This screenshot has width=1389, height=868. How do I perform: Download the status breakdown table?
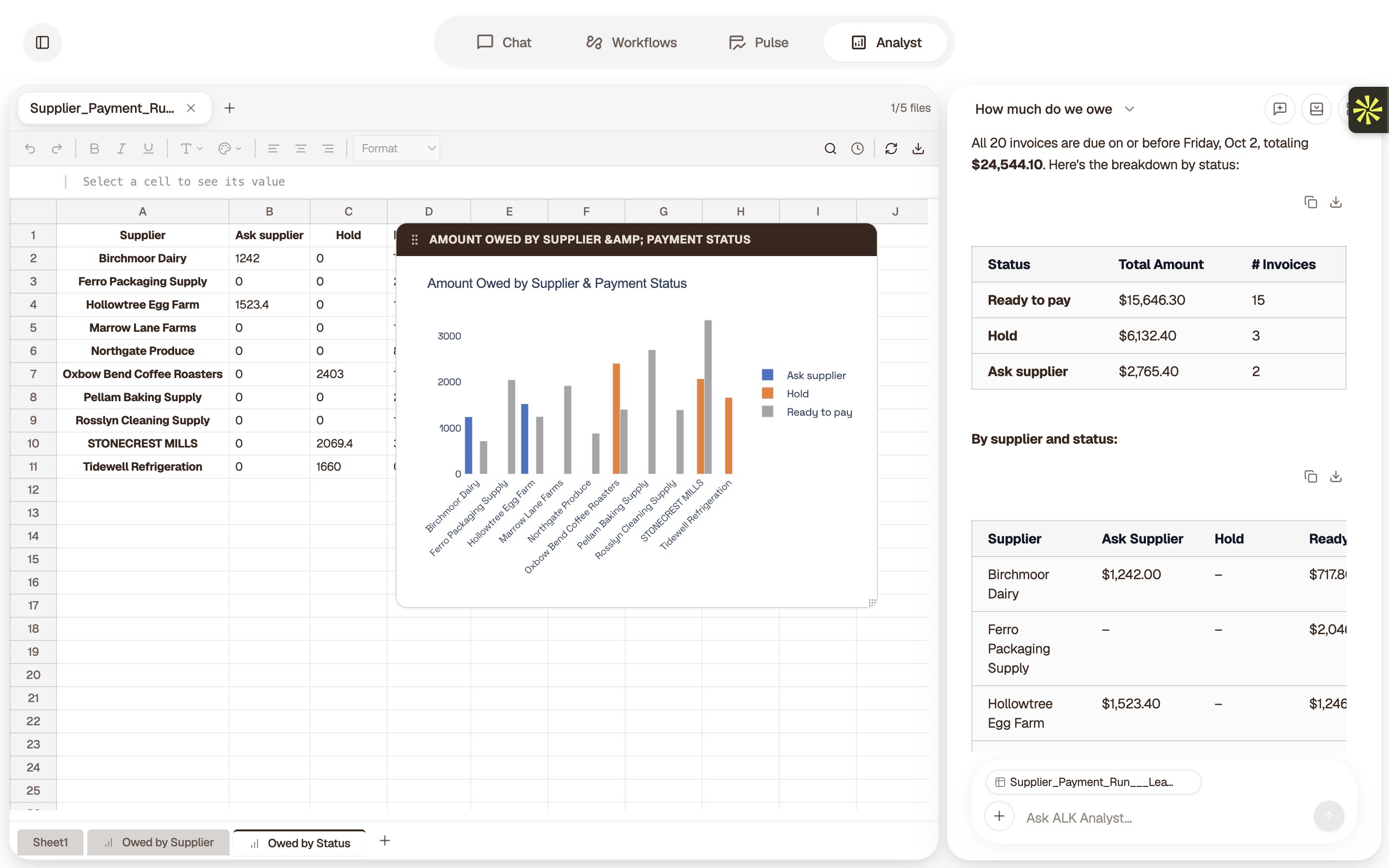[1335, 202]
